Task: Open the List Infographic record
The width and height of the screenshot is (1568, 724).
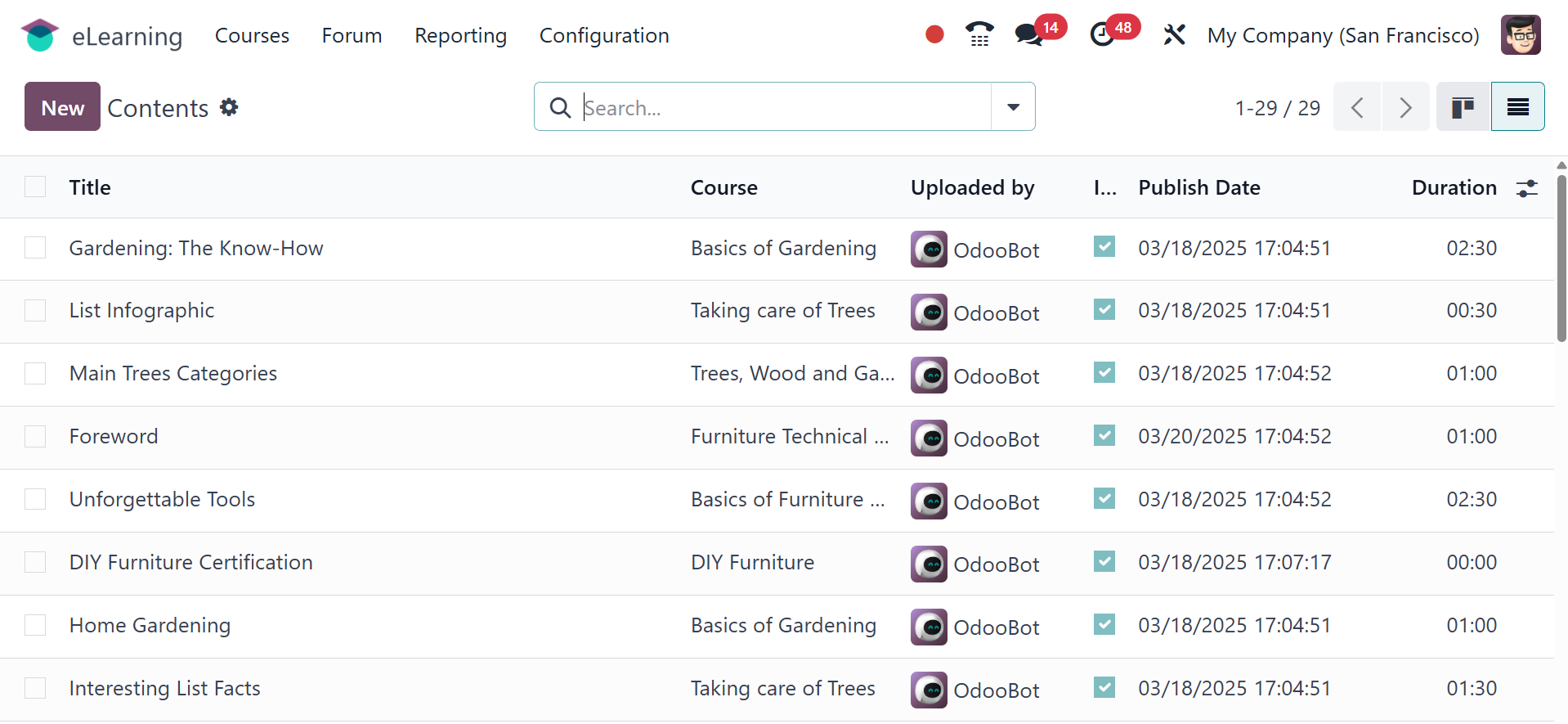Action: click(141, 311)
